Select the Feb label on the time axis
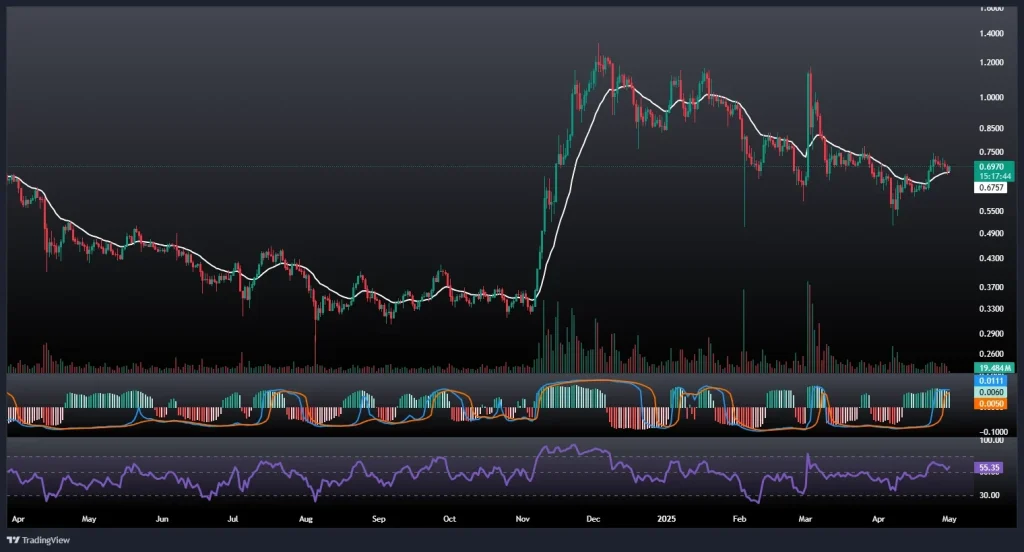The height and width of the screenshot is (552, 1024). tap(740, 520)
